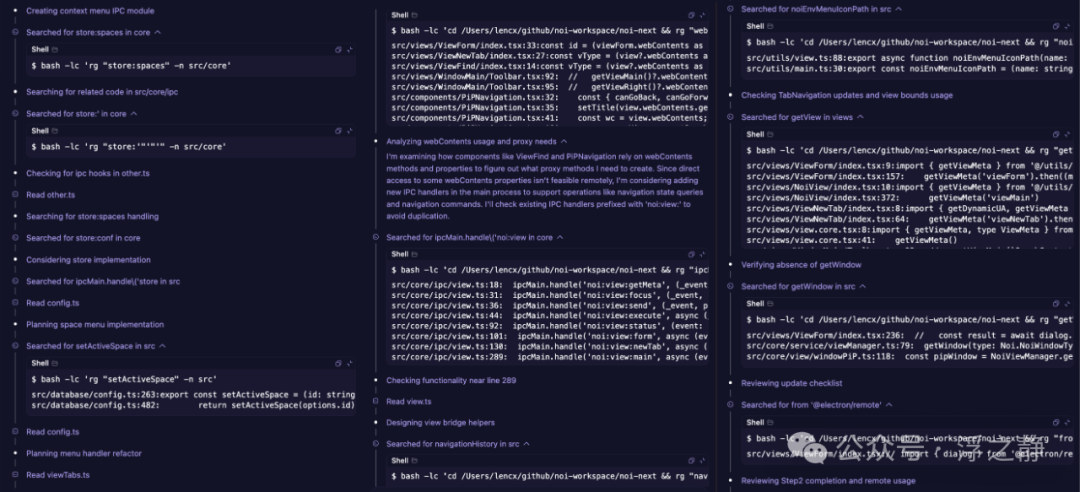Viewport: 1080px width, 492px height.
Task: Open 'Read viewTabs.ts' step
Action: pyautogui.click(x=58, y=475)
